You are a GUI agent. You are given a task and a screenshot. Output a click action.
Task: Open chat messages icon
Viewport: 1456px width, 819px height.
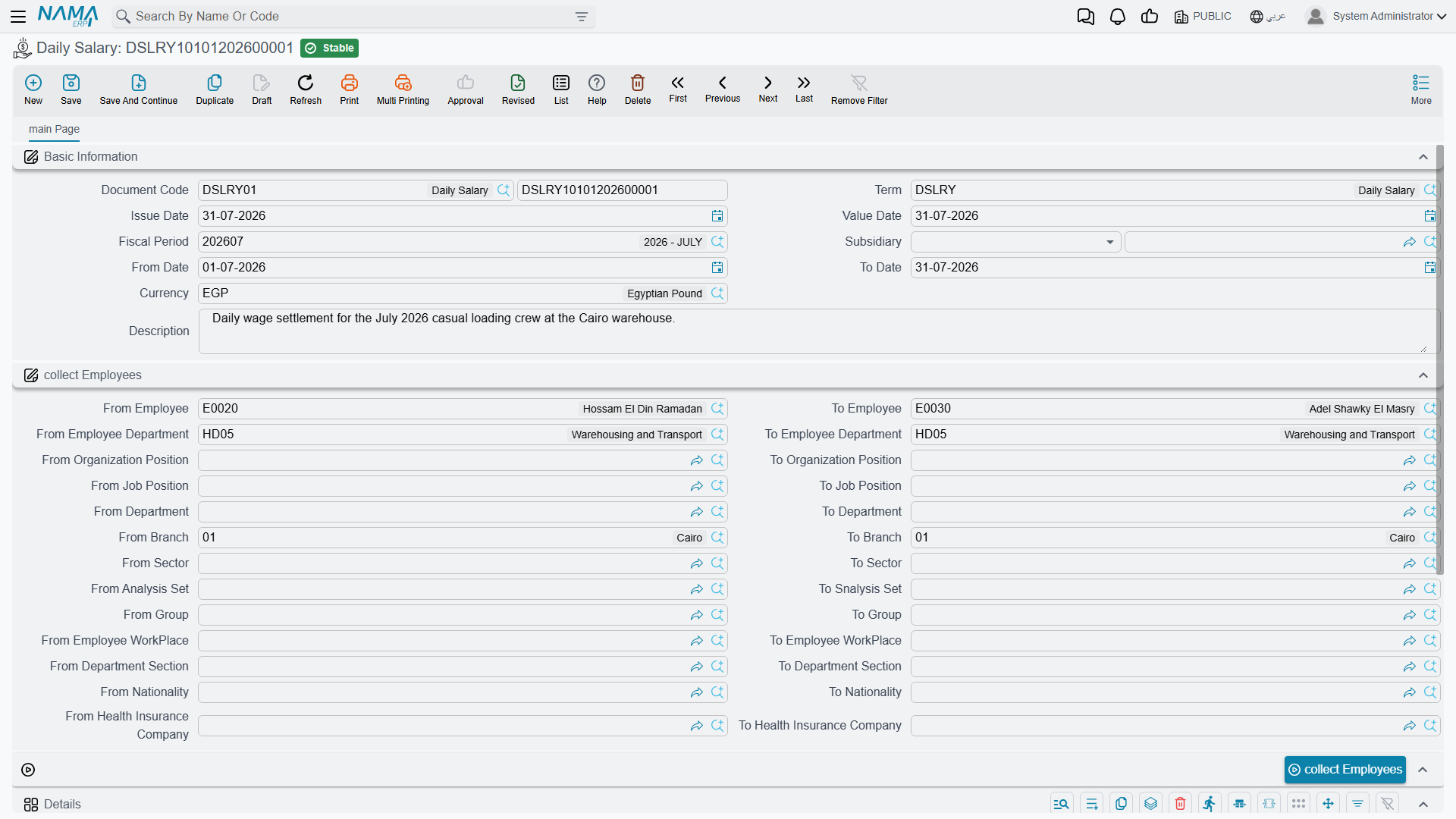(x=1085, y=16)
